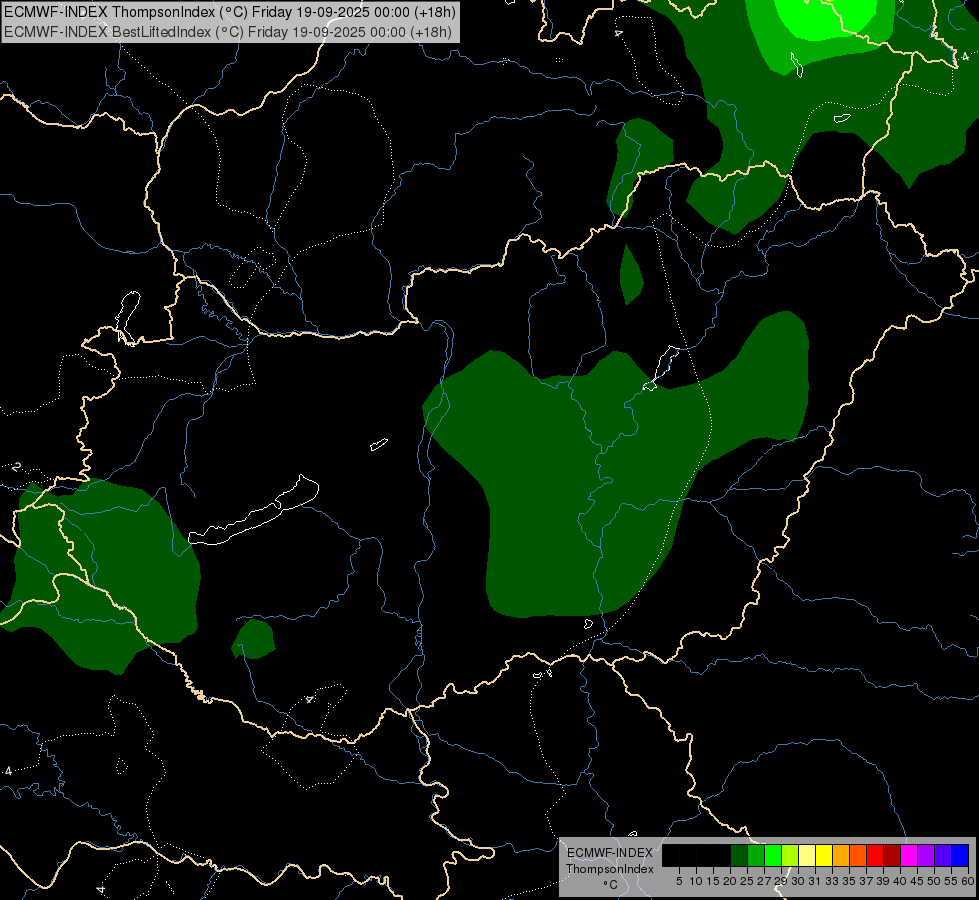Click the '°C' unit label in the legend
The width and height of the screenshot is (979, 900).
(610, 884)
